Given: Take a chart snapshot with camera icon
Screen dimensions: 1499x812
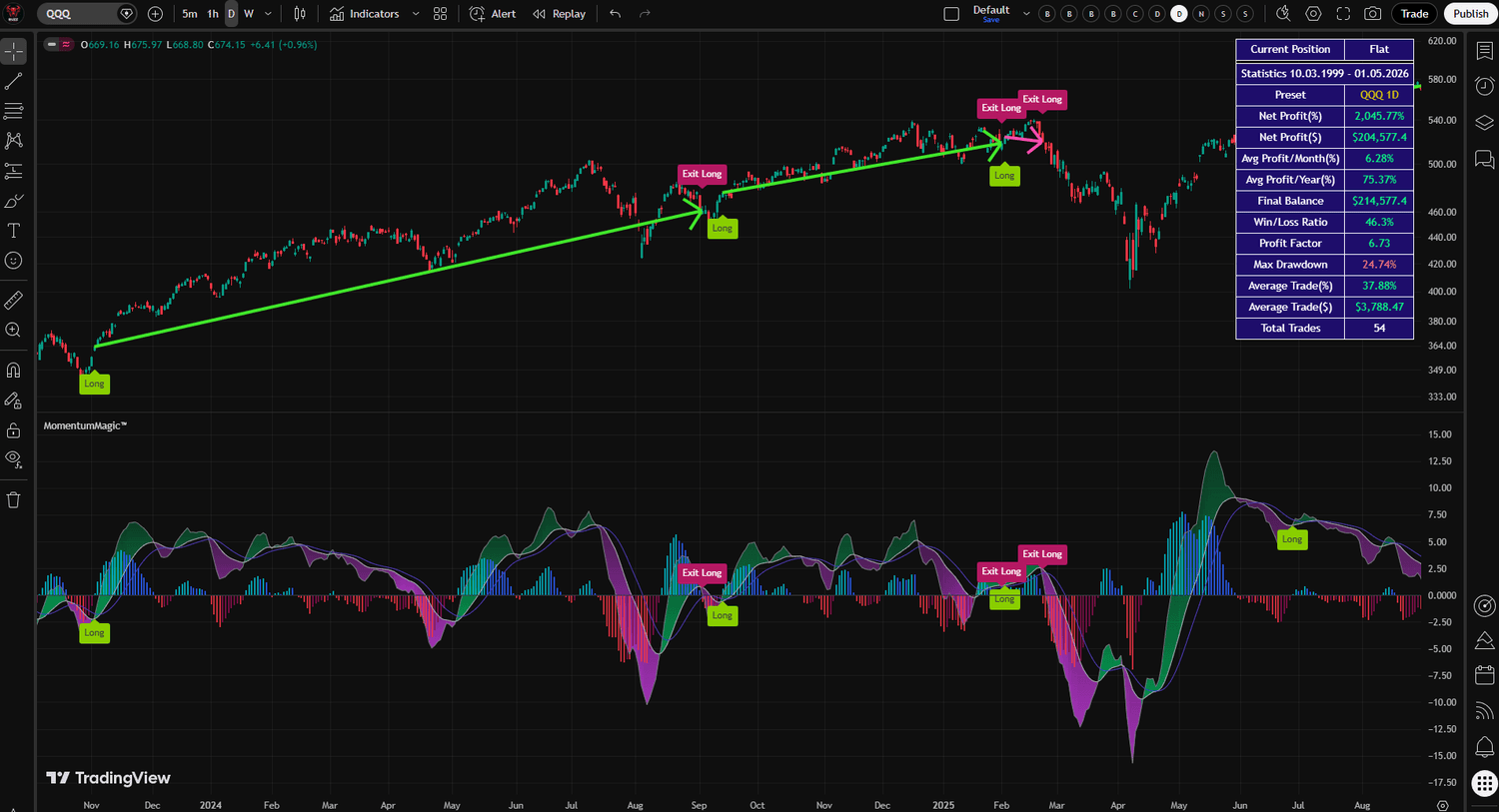Looking at the screenshot, I should click(x=1373, y=14).
